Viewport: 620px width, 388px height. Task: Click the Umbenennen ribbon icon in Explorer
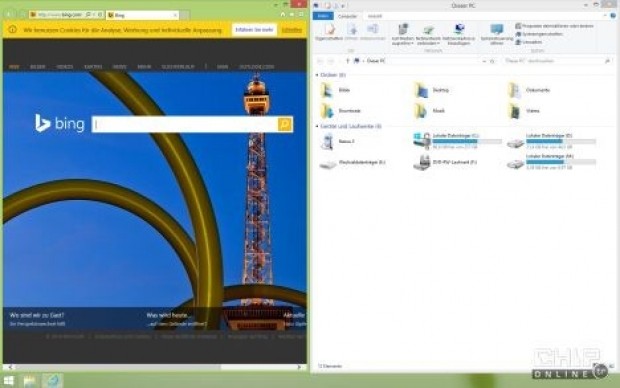(372, 32)
